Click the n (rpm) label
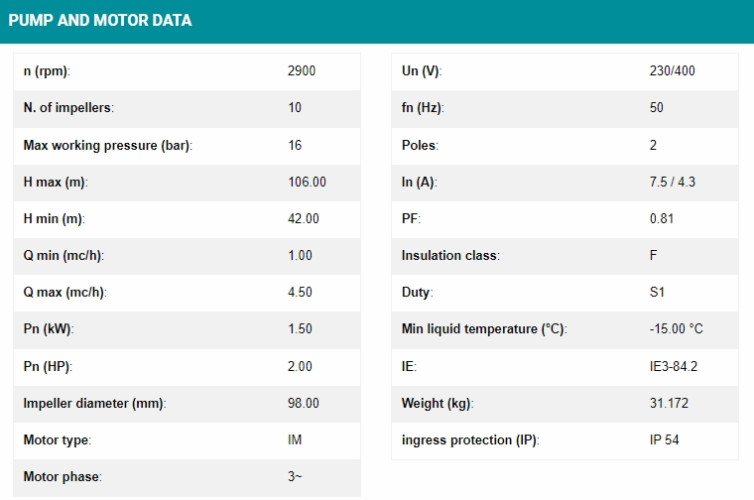 (x=47, y=71)
